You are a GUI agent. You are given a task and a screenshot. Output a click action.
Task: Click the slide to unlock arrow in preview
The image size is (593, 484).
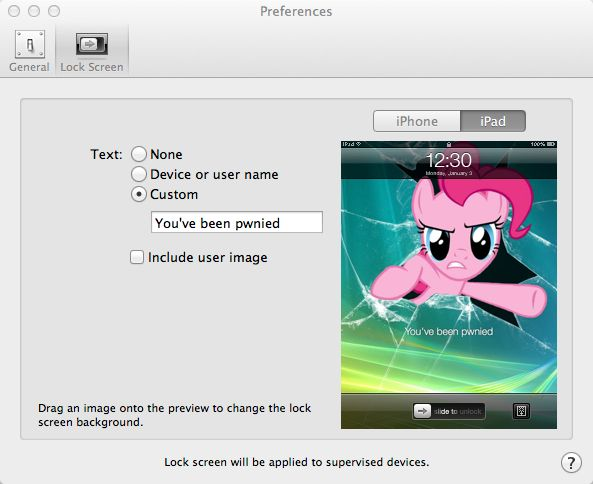tap(422, 411)
